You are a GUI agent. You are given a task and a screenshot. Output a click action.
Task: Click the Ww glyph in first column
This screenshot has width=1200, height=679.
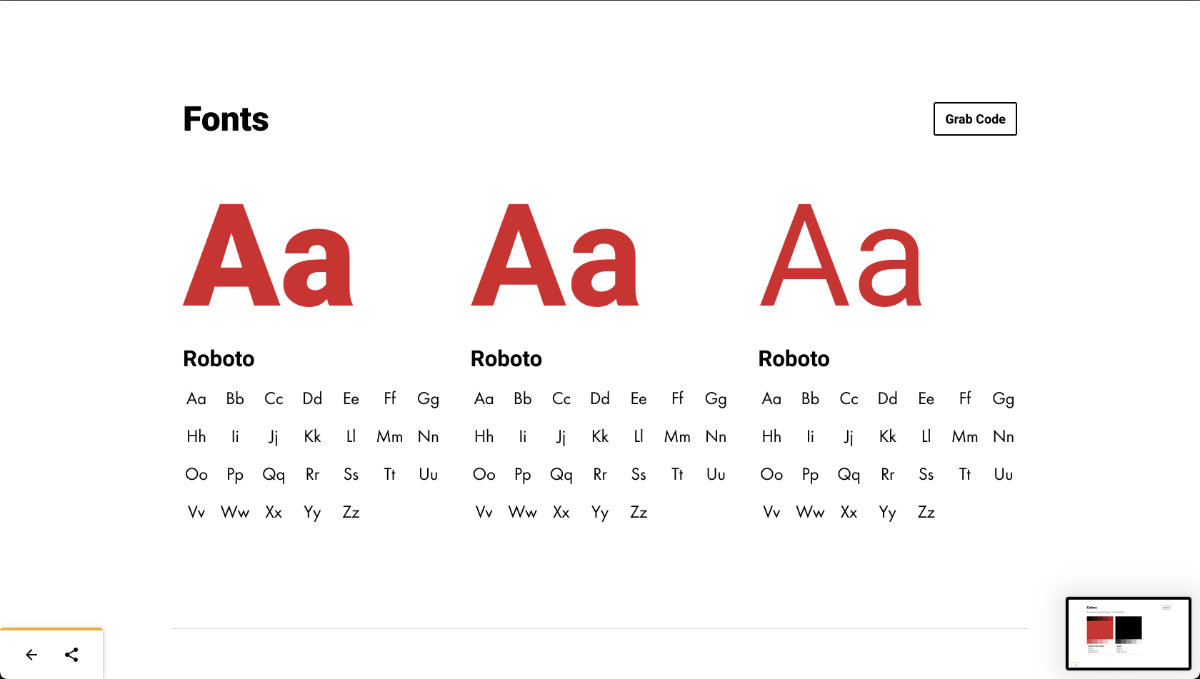[235, 512]
